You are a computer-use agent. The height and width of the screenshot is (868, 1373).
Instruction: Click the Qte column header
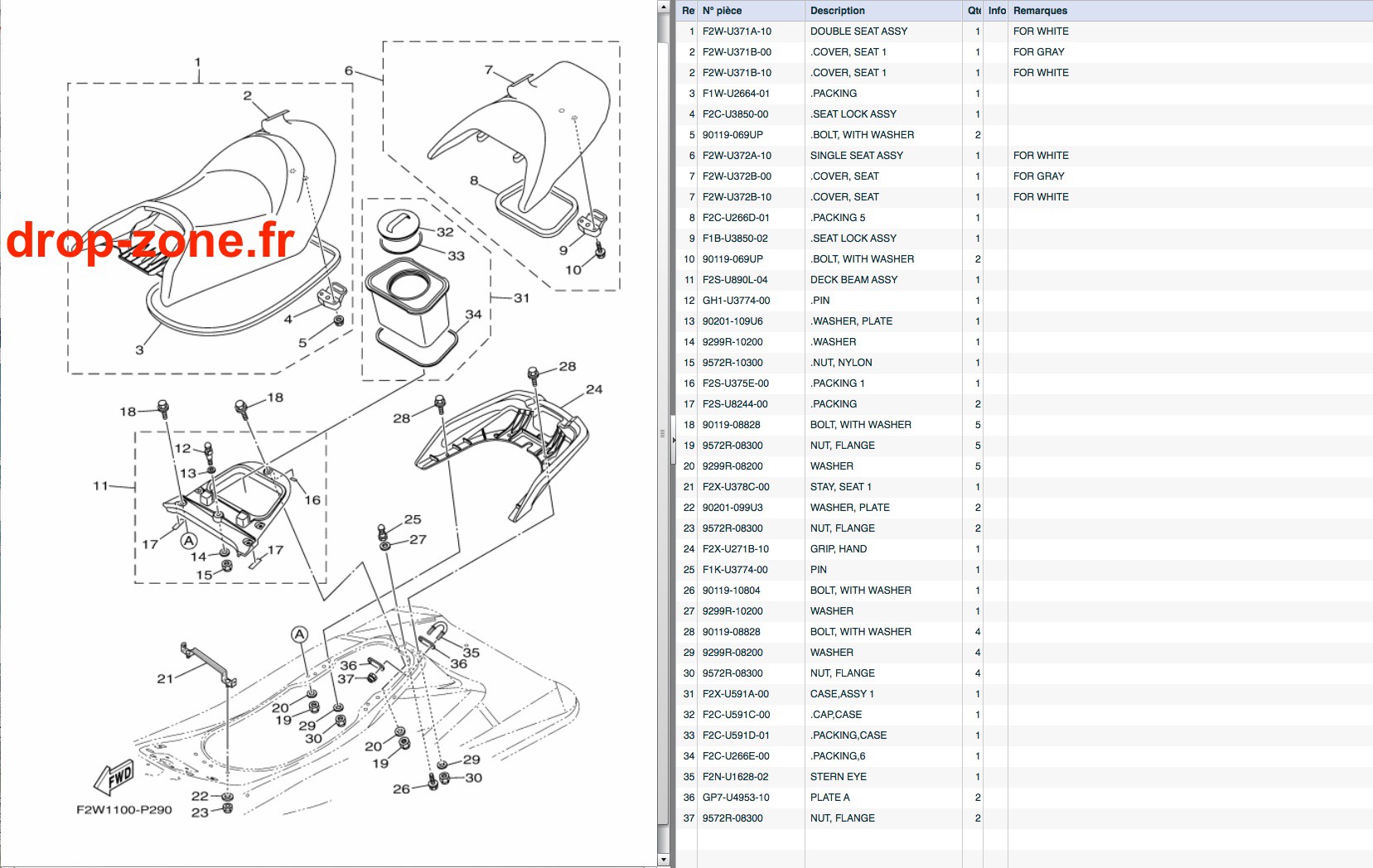973,11
